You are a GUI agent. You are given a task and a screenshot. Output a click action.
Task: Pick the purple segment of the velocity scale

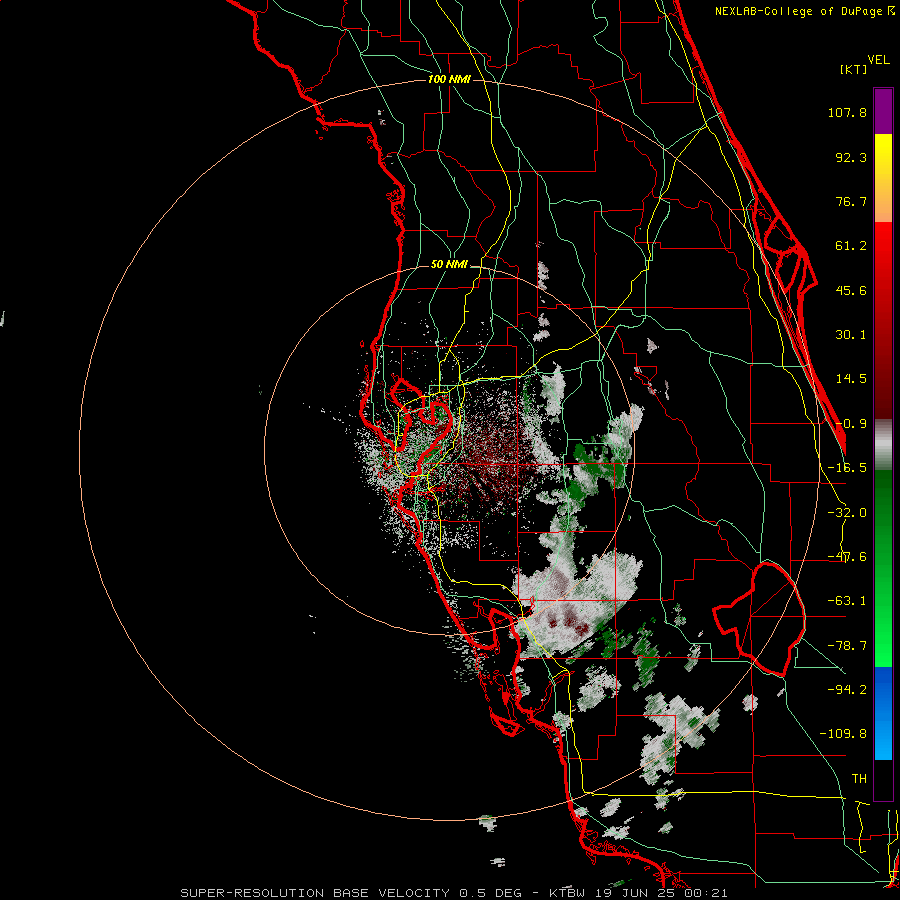[x=883, y=111]
